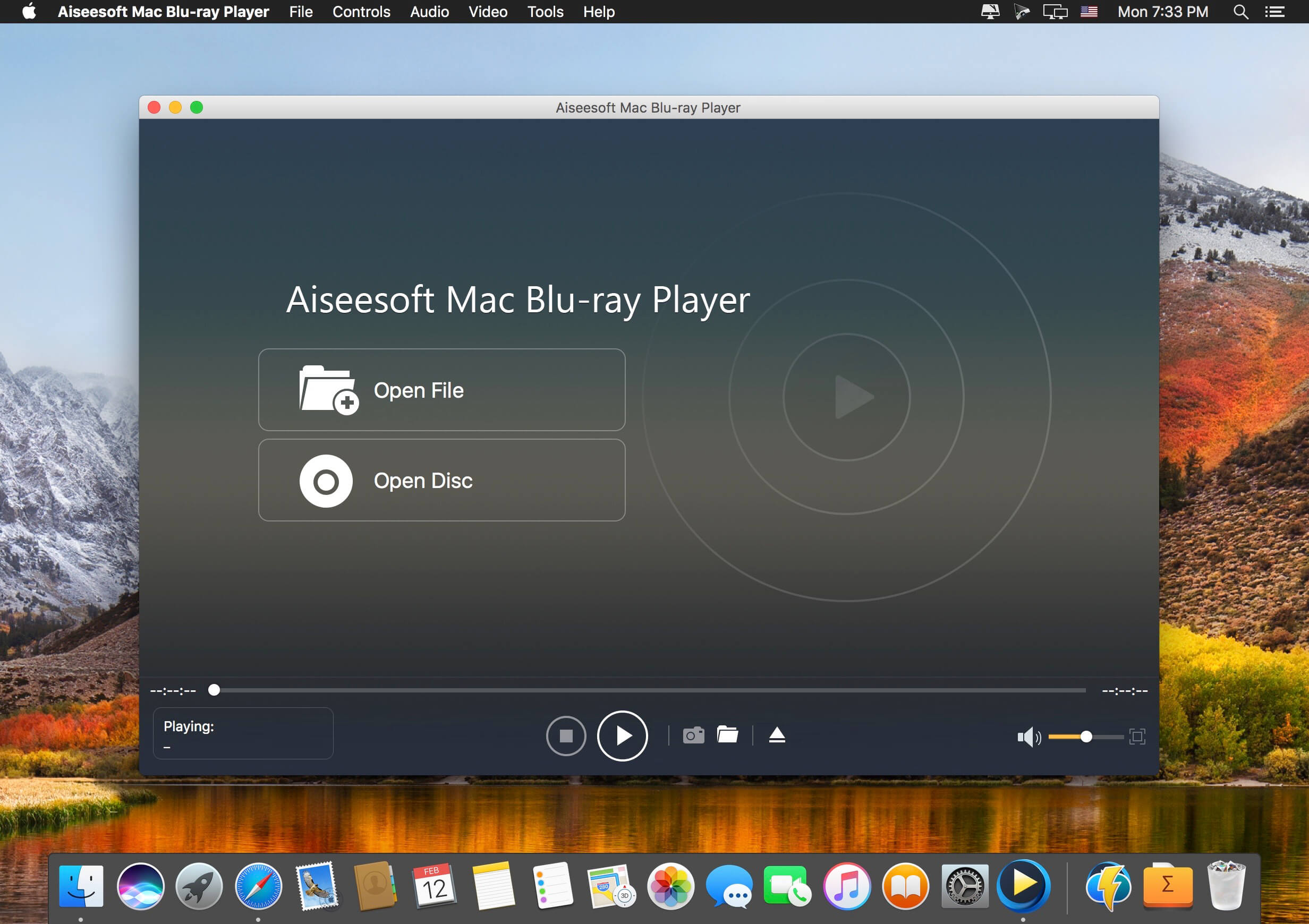Eject the disc using the eject icon

(777, 735)
